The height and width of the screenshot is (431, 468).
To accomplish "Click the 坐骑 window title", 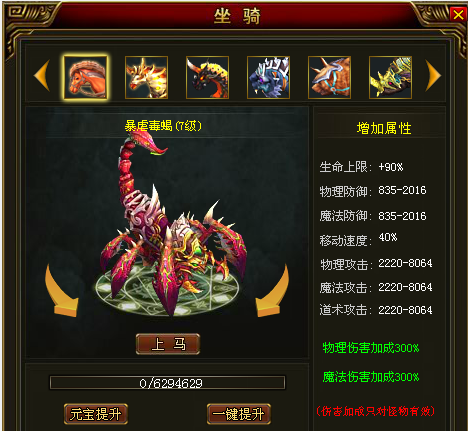I will point(237,16).
